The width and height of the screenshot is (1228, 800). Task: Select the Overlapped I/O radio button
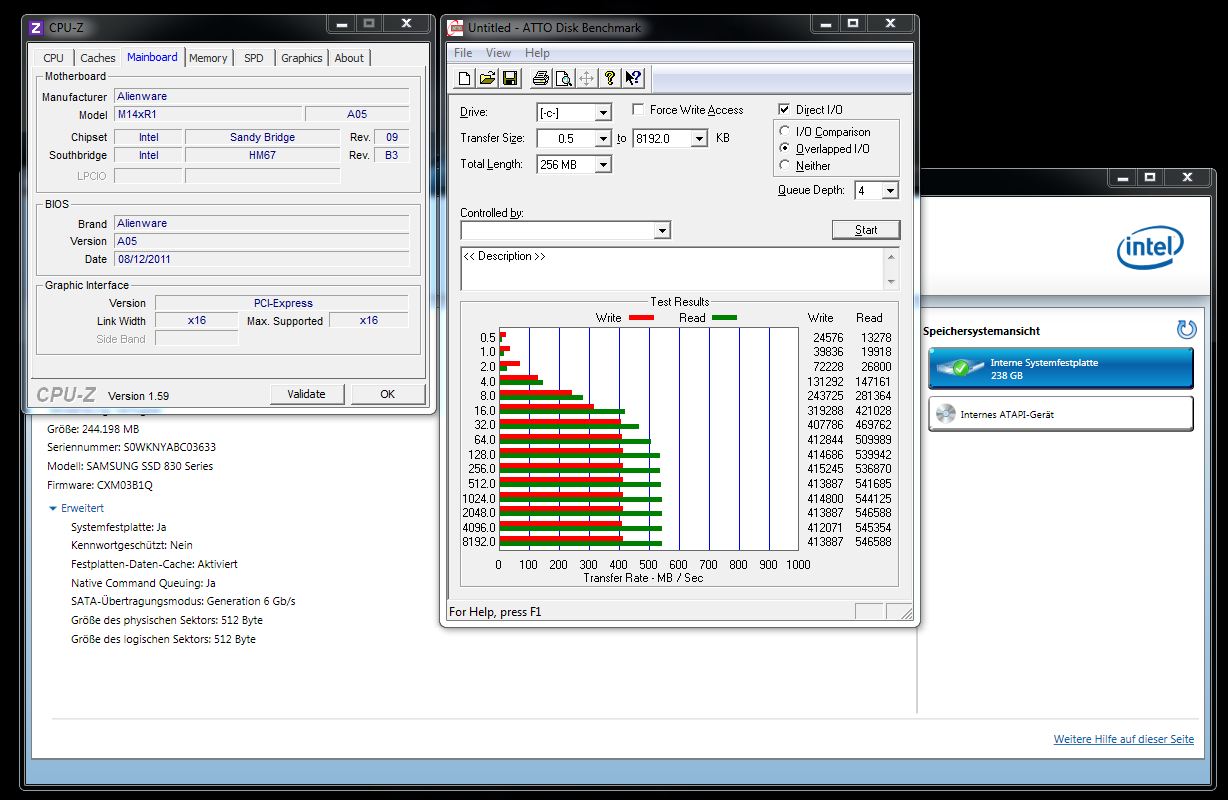(x=785, y=148)
